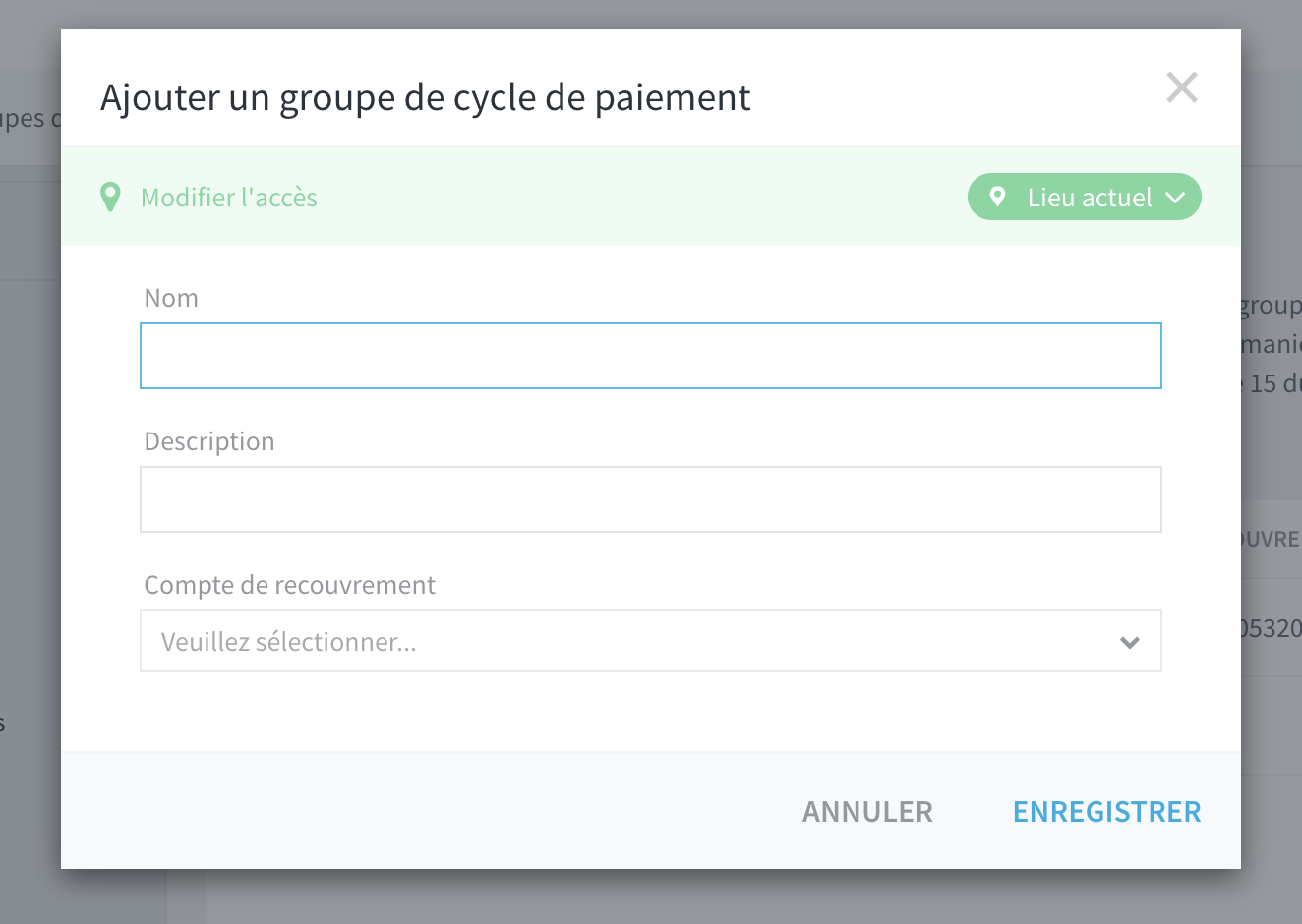Focus the Nom input field

coord(651,356)
